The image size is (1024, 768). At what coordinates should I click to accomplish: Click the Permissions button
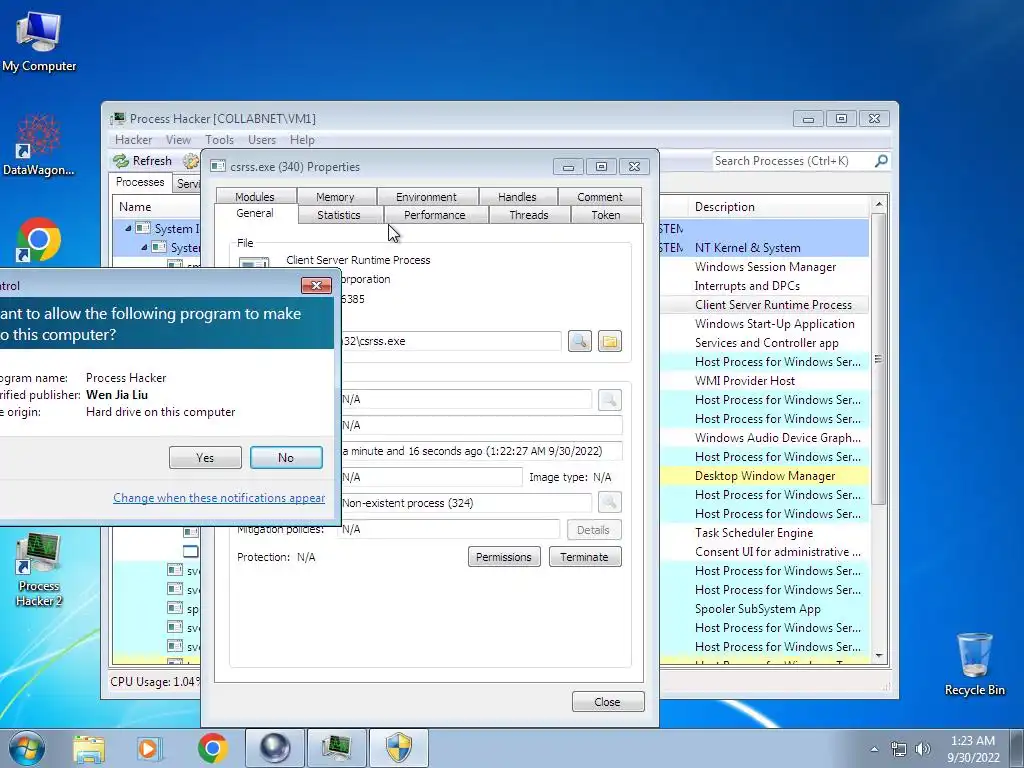[504, 557]
